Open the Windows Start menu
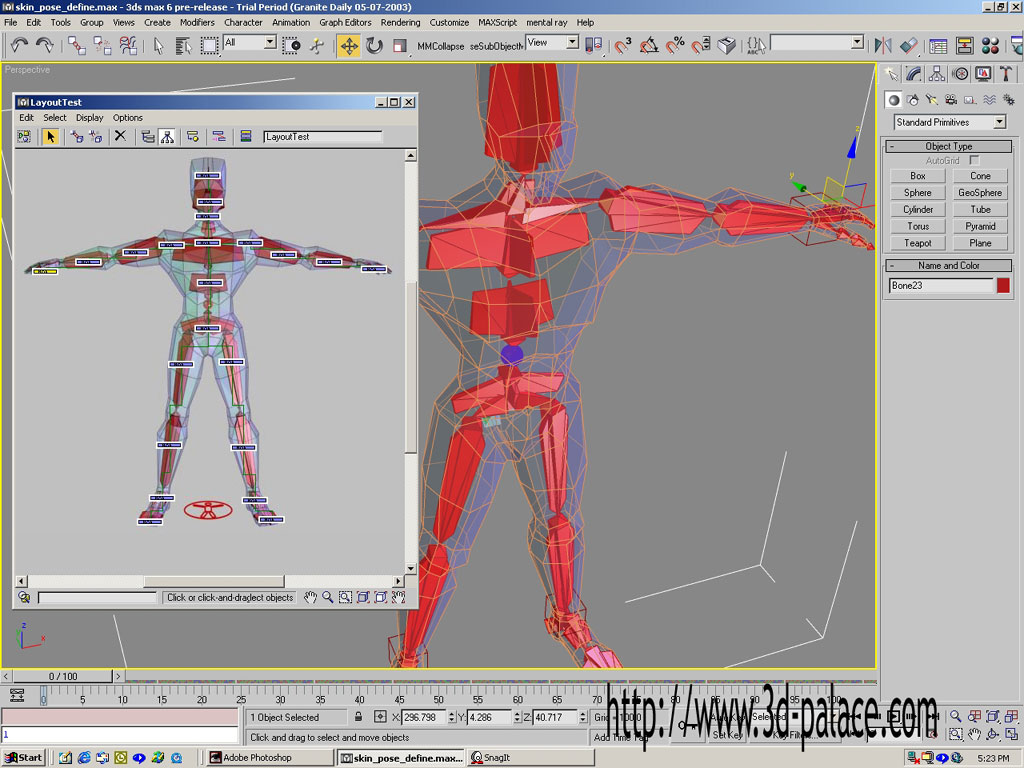Viewport: 1024px width, 768px height. (24, 758)
